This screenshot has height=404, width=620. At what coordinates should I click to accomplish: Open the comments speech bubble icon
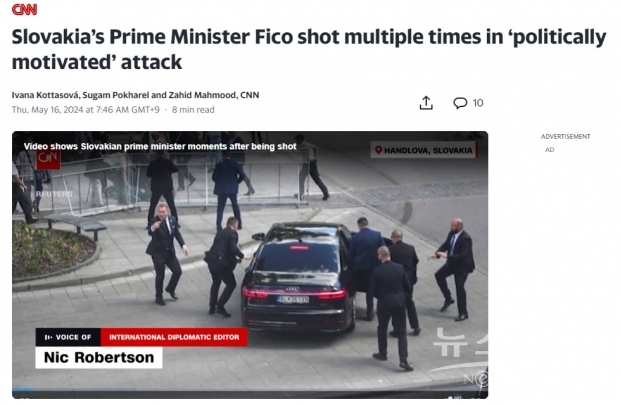[x=460, y=103]
